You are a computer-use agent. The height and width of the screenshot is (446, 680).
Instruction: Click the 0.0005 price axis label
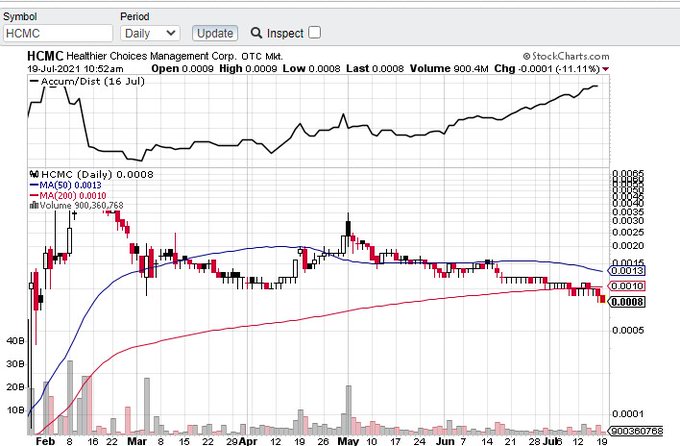click(628, 331)
